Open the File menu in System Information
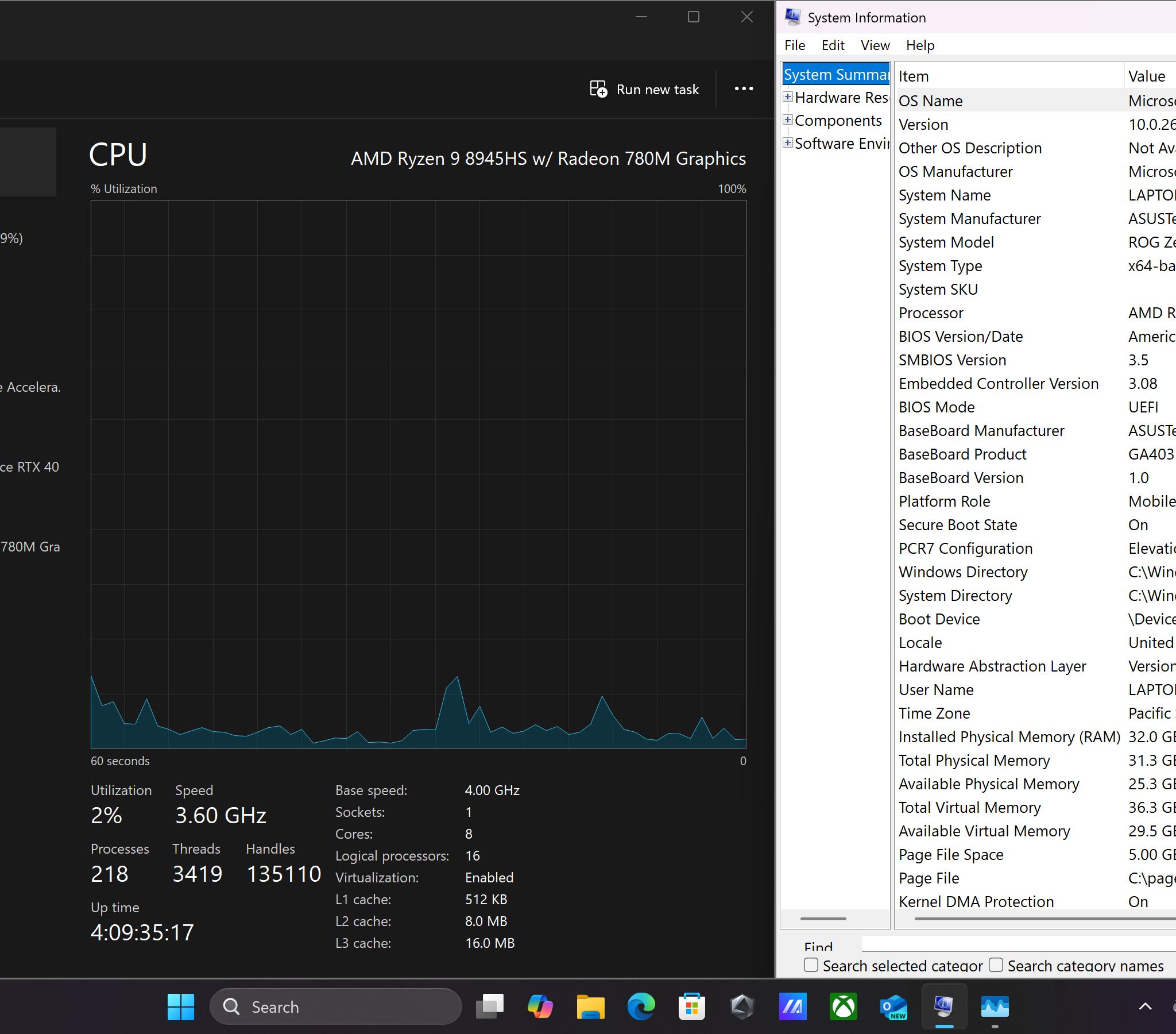1176x1034 pixels. (x=795, y=45)
